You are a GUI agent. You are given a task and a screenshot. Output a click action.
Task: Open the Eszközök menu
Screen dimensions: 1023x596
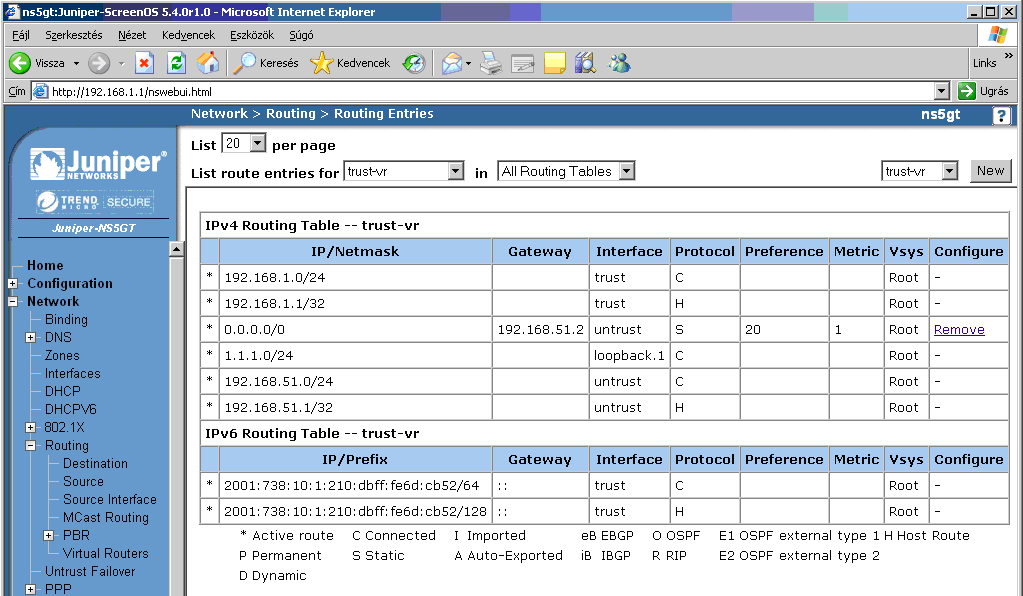point(251,35)
